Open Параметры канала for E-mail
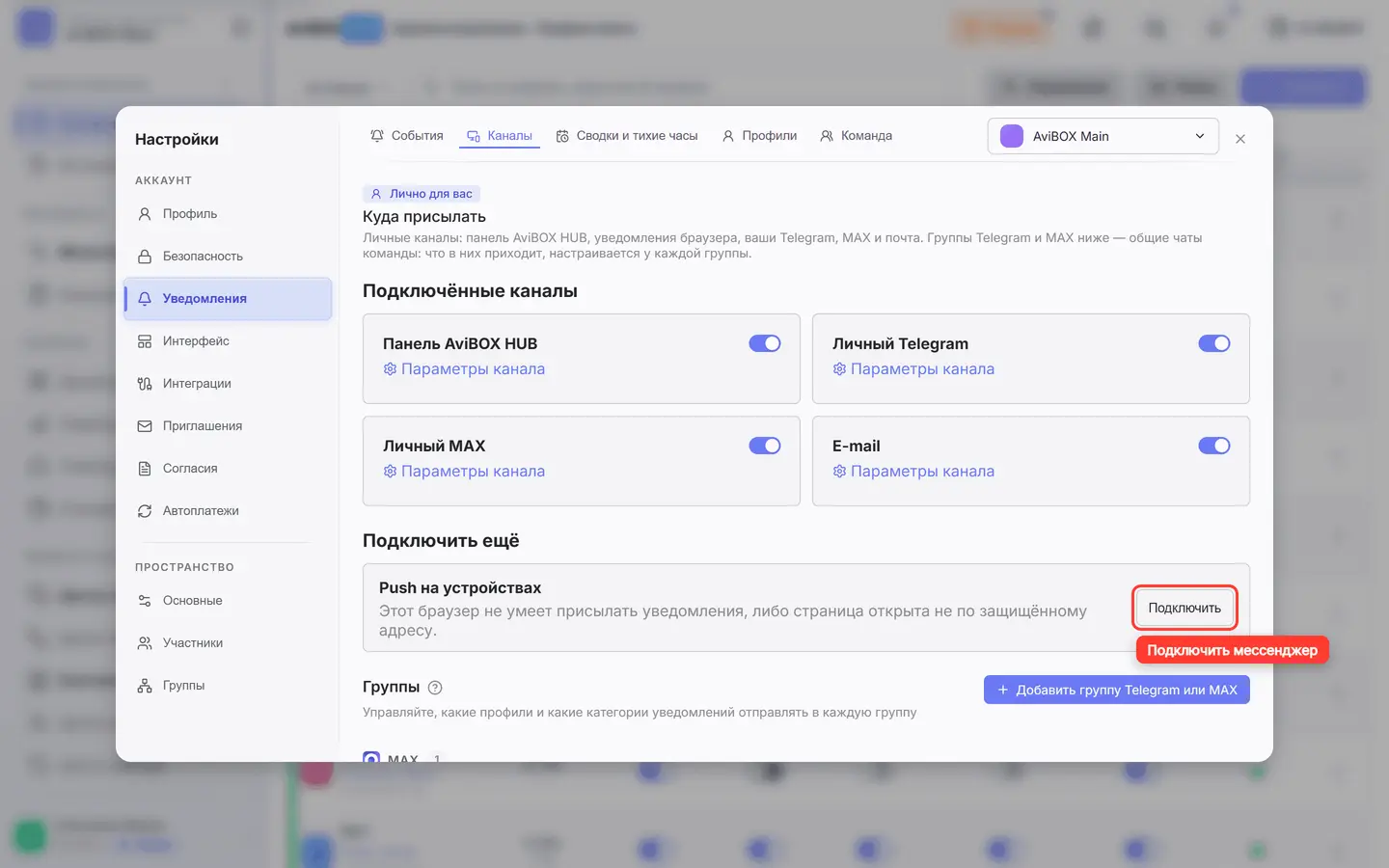1389x868 pixels. 913,472
